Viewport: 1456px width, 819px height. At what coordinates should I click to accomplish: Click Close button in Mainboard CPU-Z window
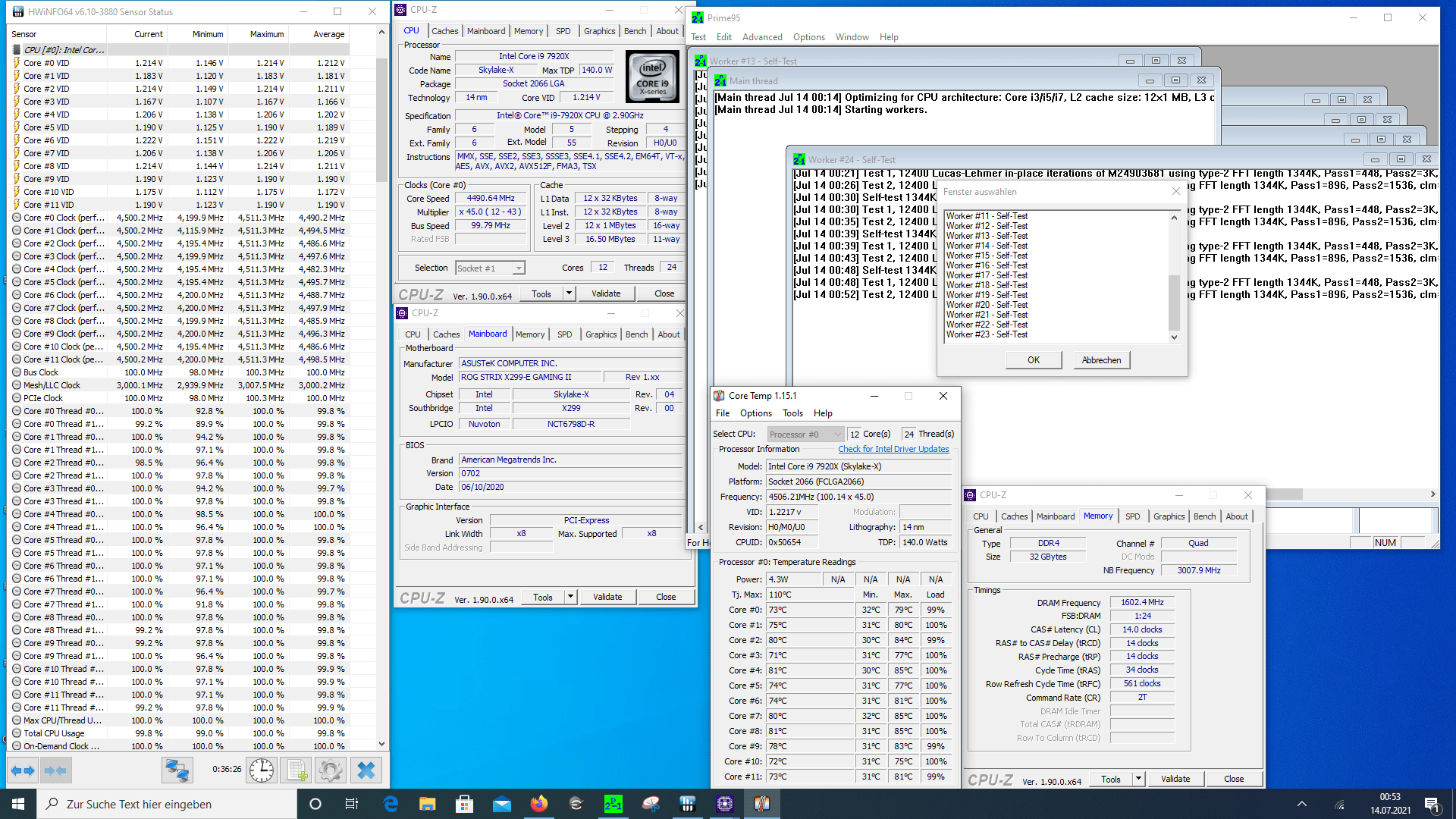666,597
